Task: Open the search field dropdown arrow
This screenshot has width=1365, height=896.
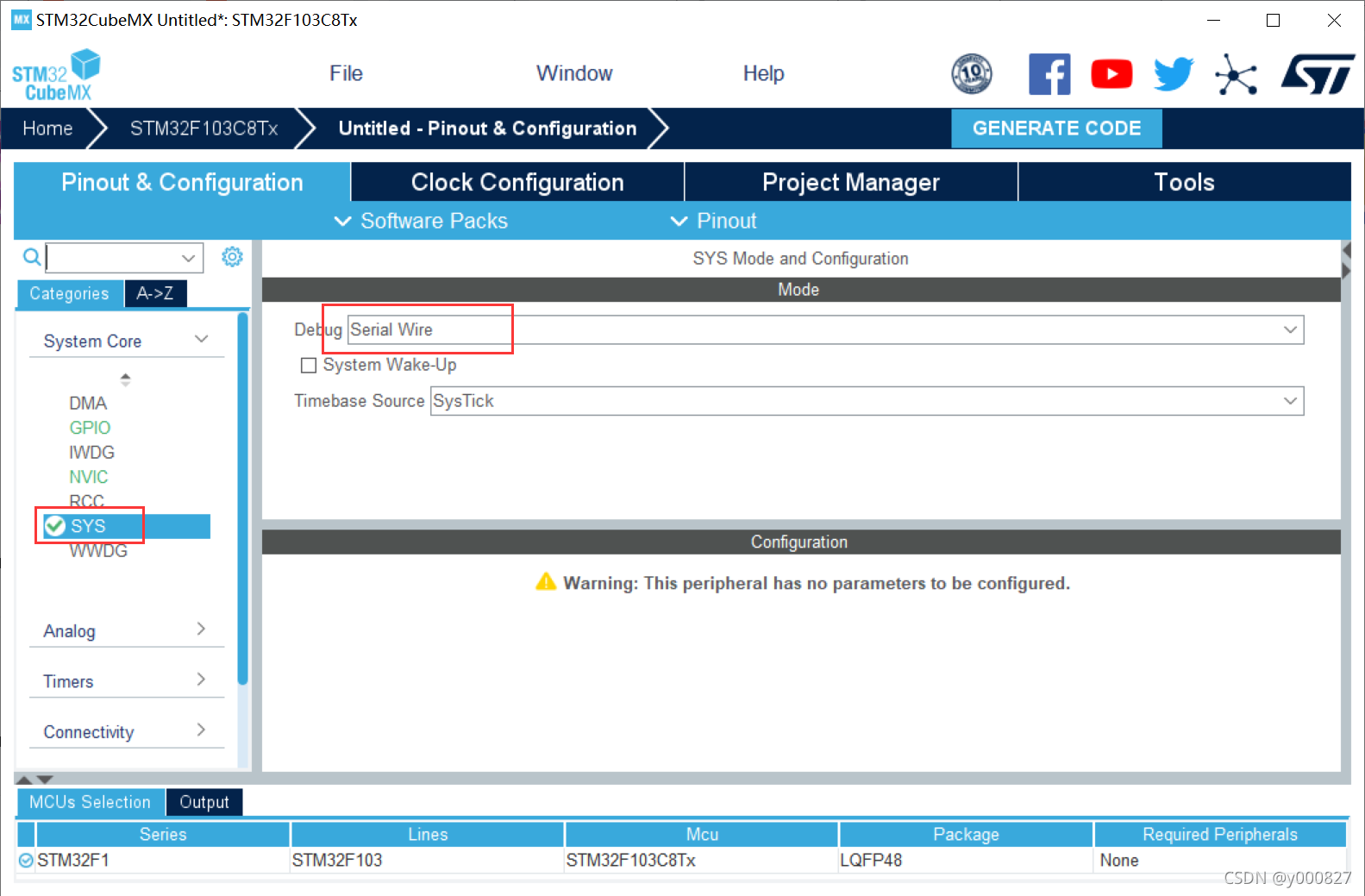Action: 188,258
